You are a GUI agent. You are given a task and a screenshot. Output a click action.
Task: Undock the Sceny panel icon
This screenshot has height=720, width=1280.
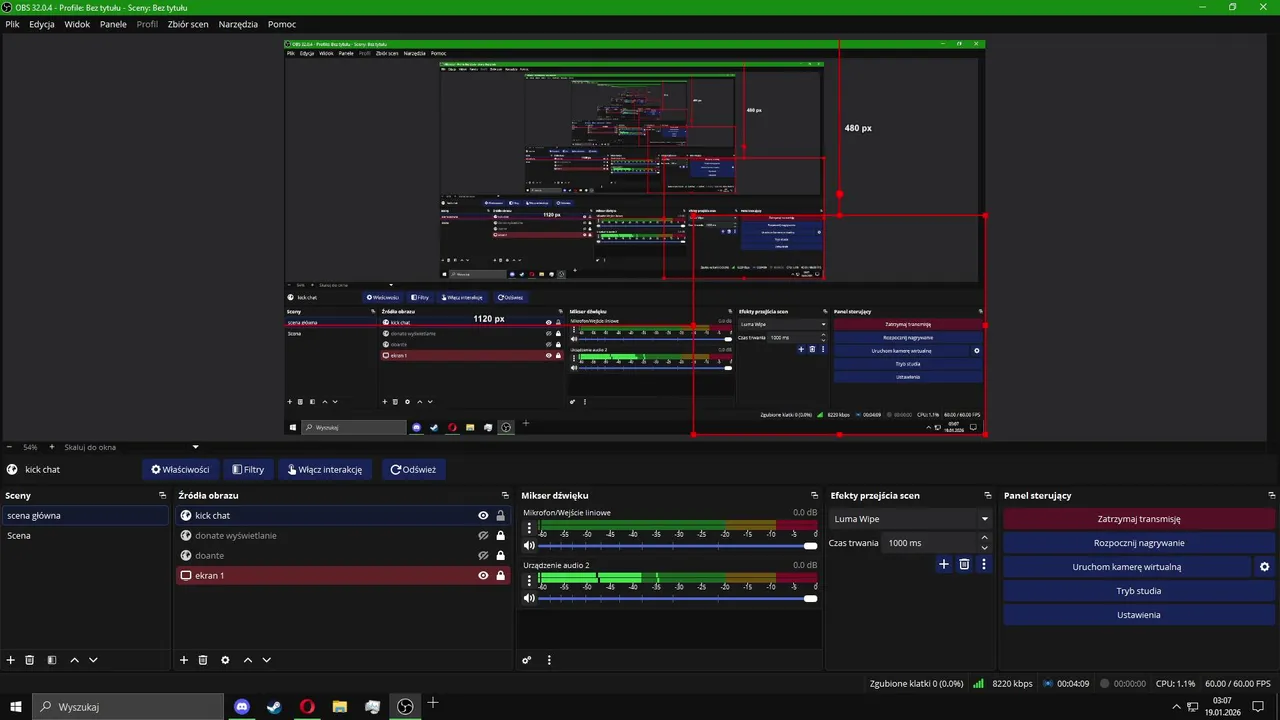(162, 495)
